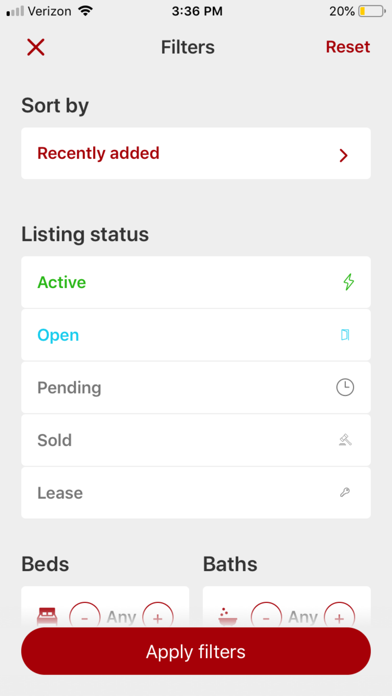Viewport: 392px width, 696px height.
Task: Click the blue door Open house icon
Action: pos(345,335)
